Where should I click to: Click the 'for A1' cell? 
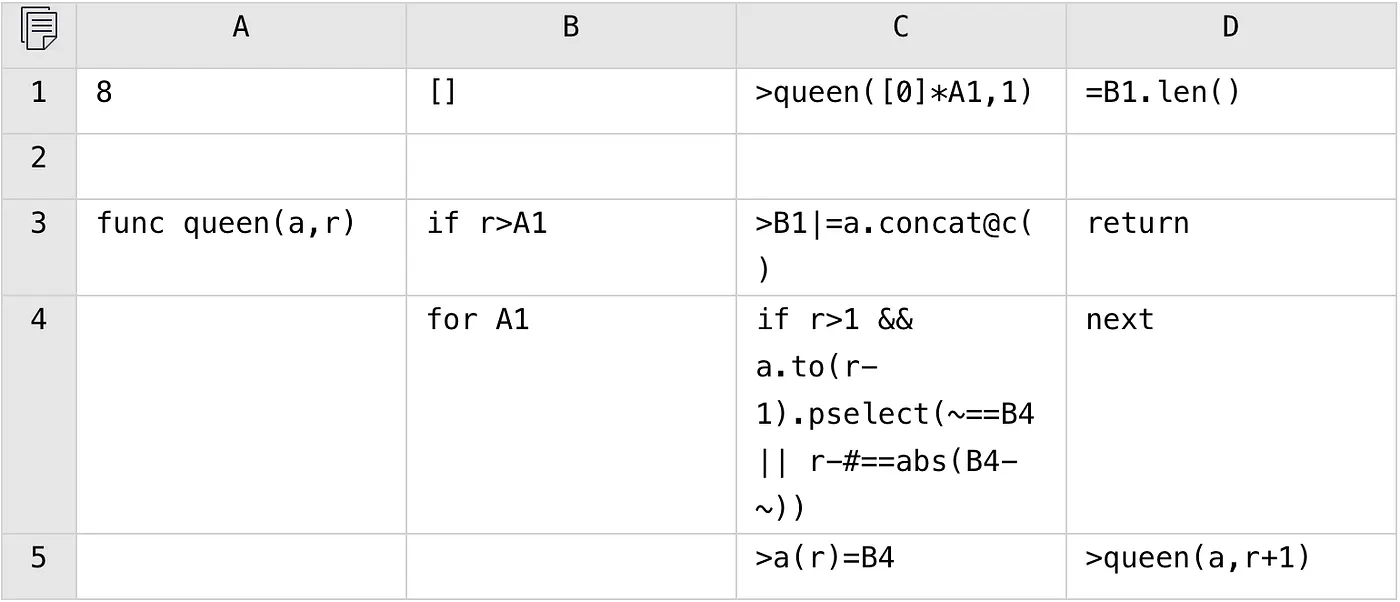[571, 415]
